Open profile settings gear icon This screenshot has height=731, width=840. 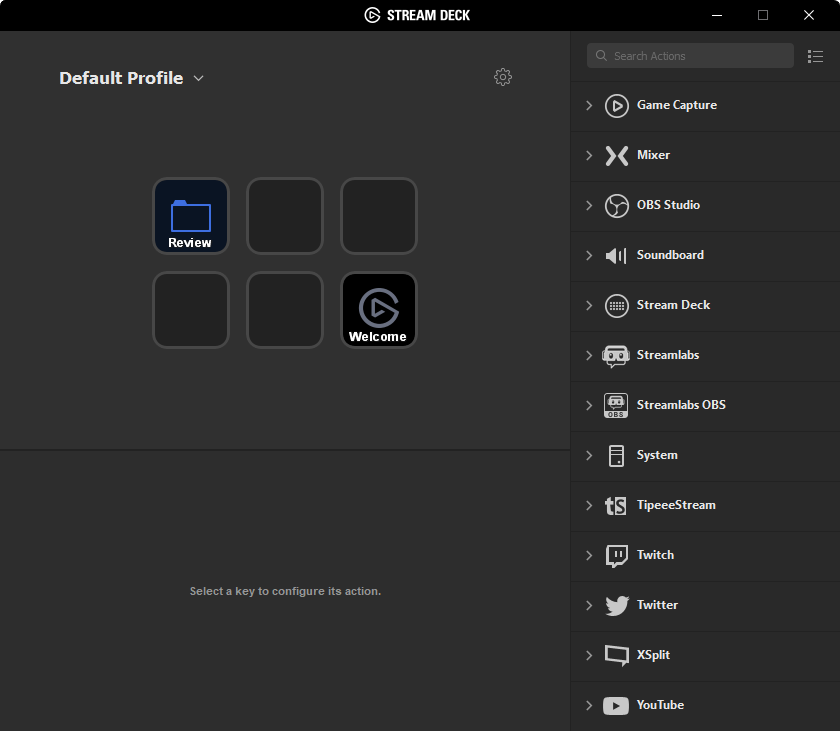point(502,77)
